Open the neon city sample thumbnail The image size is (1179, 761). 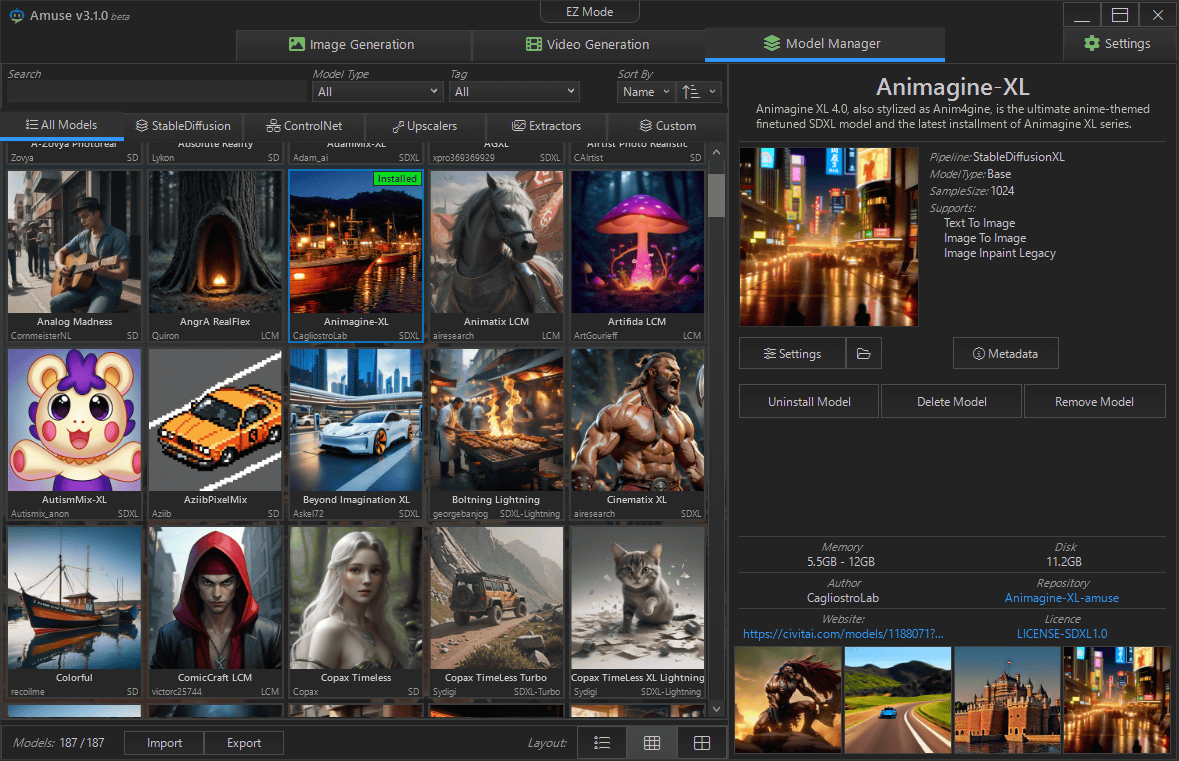(x=1117, y=700)
